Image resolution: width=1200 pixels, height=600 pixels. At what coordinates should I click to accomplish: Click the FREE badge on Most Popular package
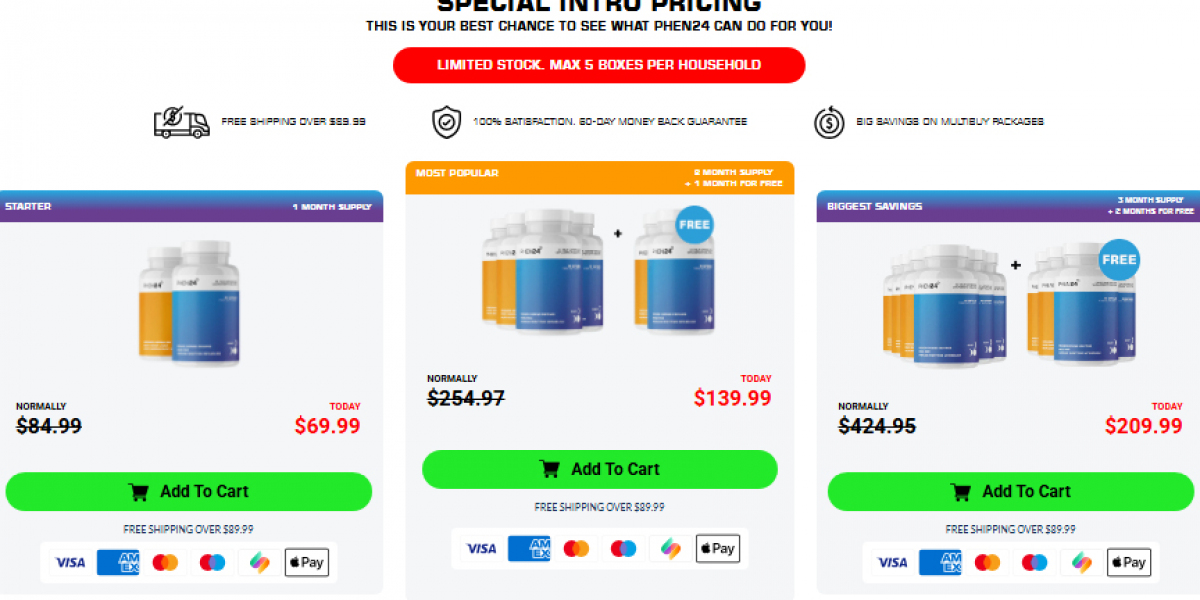(x=694, y=225)
